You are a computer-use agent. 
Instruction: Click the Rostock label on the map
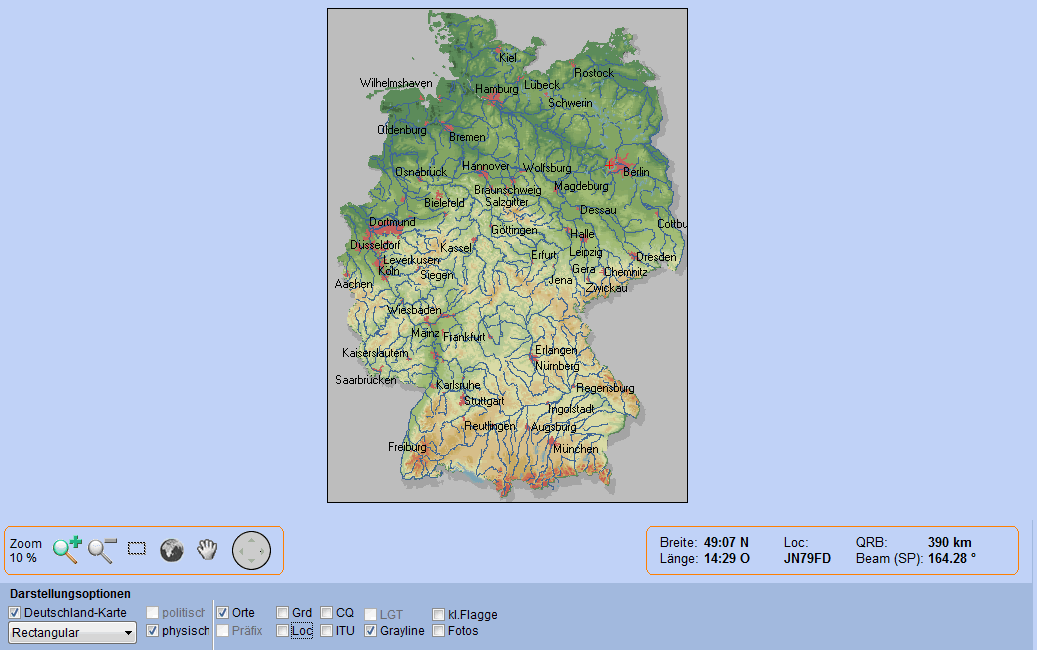[x=594, y=73]
